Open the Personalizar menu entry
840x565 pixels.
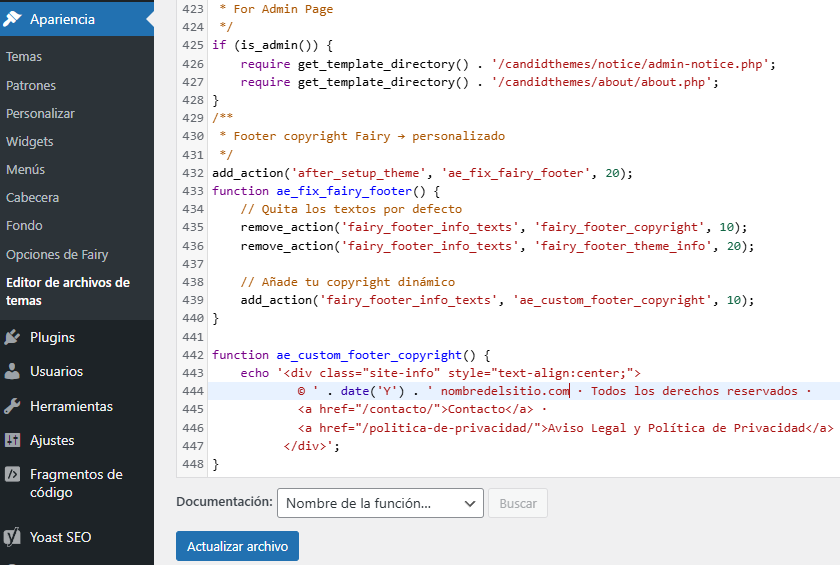coord(40,114)
